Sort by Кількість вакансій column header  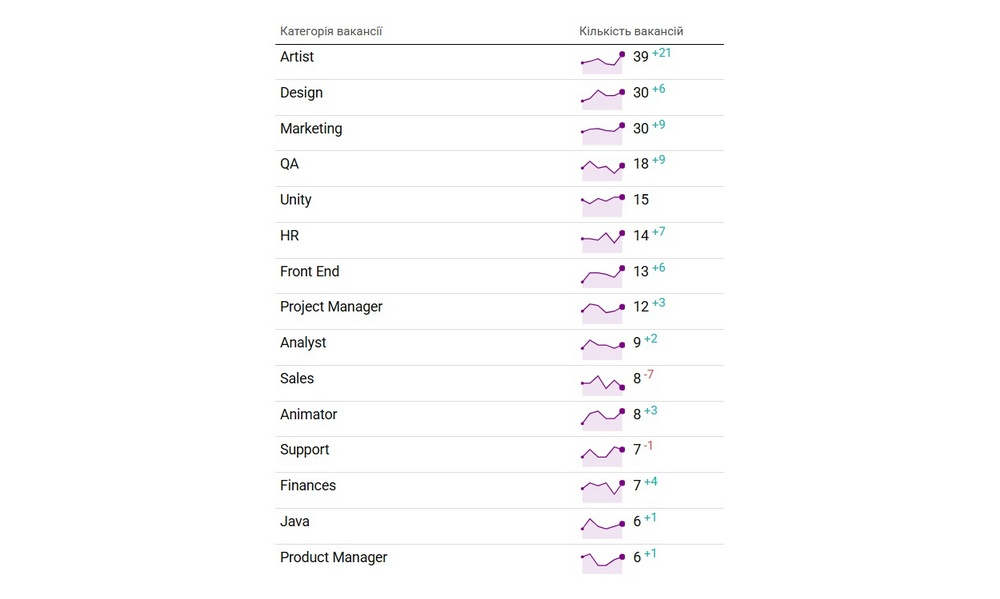point(631,31)
